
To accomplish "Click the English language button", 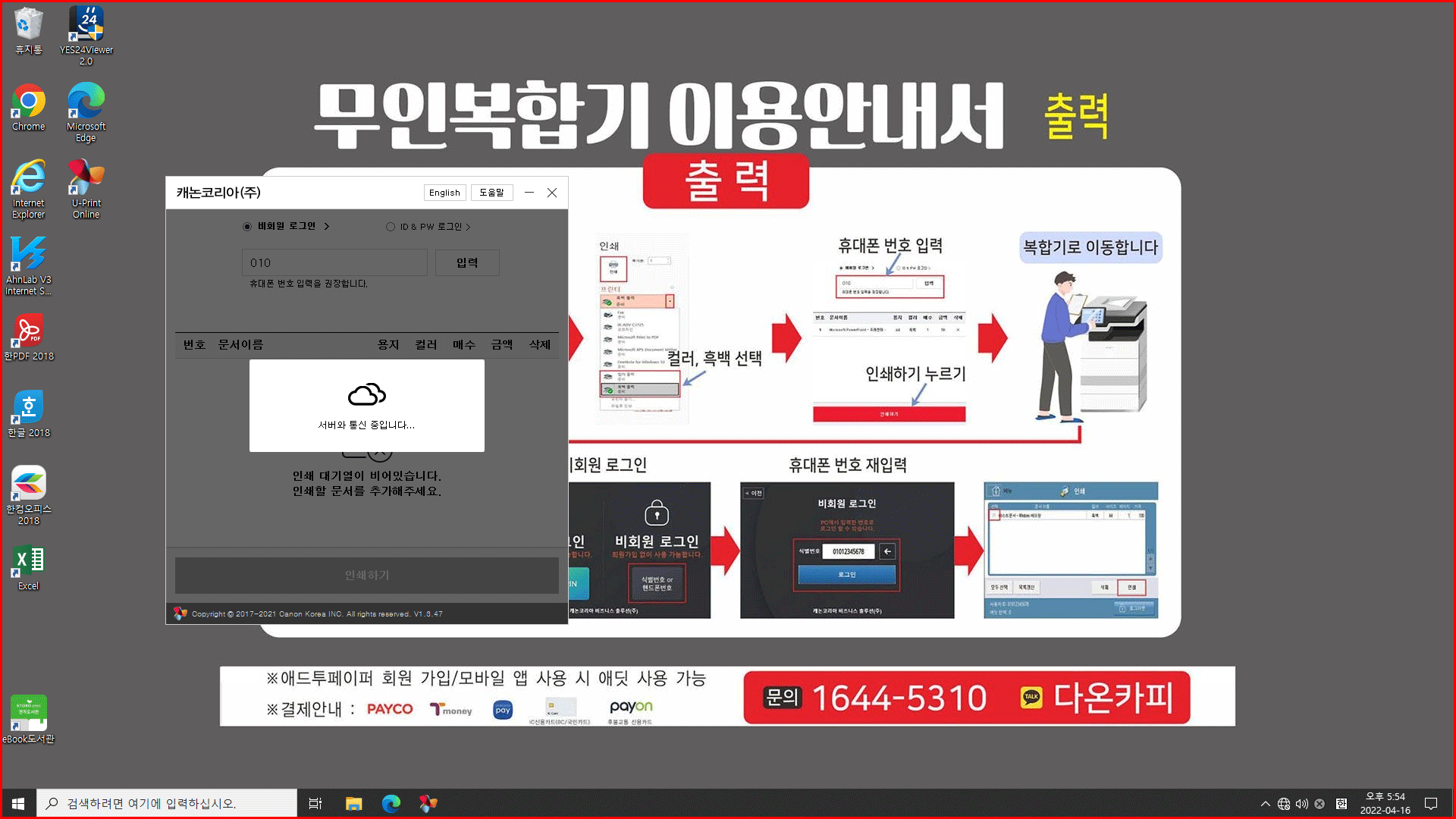I will pos(444,193).
